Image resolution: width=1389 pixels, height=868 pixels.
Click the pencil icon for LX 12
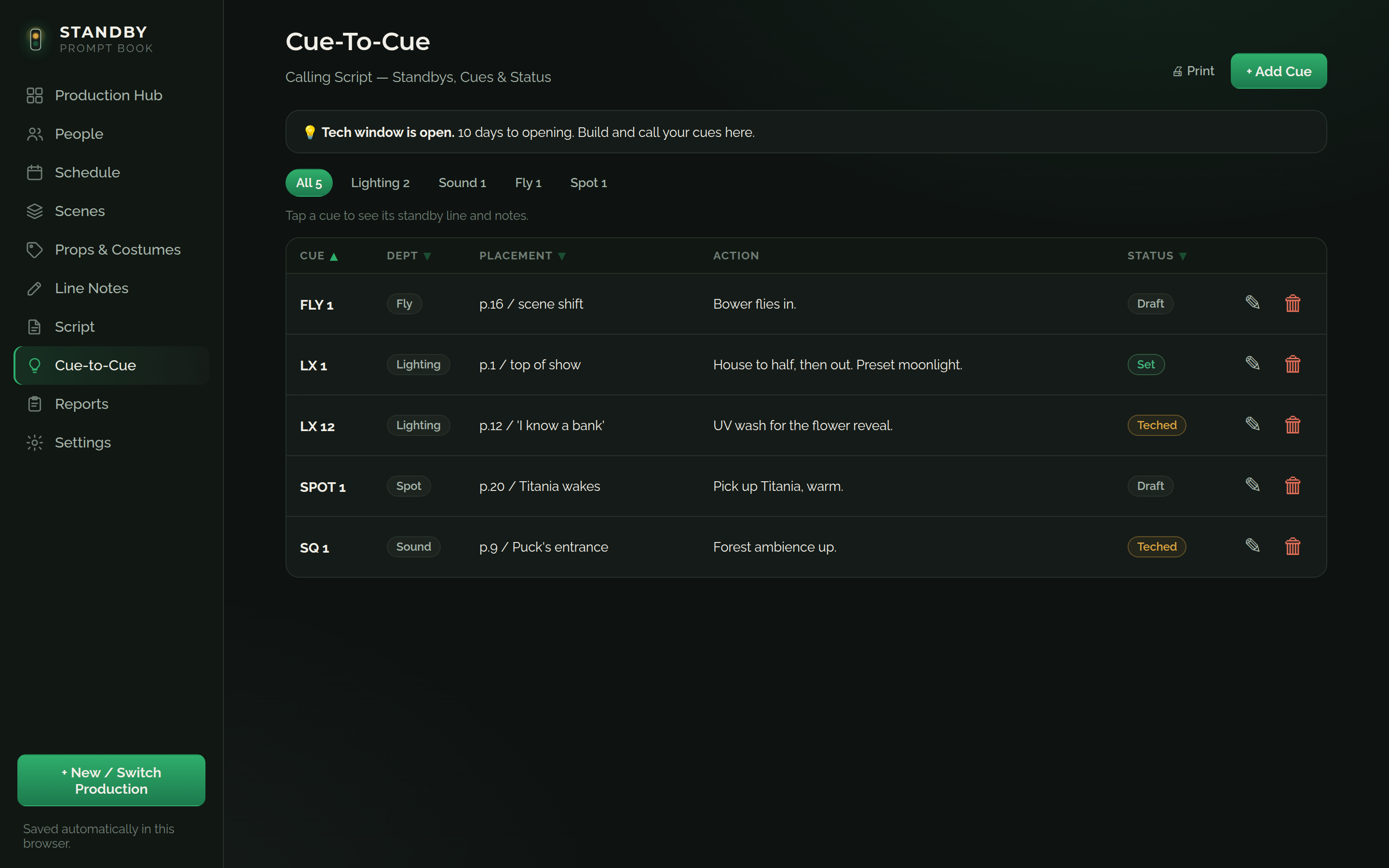(1253, 424)
